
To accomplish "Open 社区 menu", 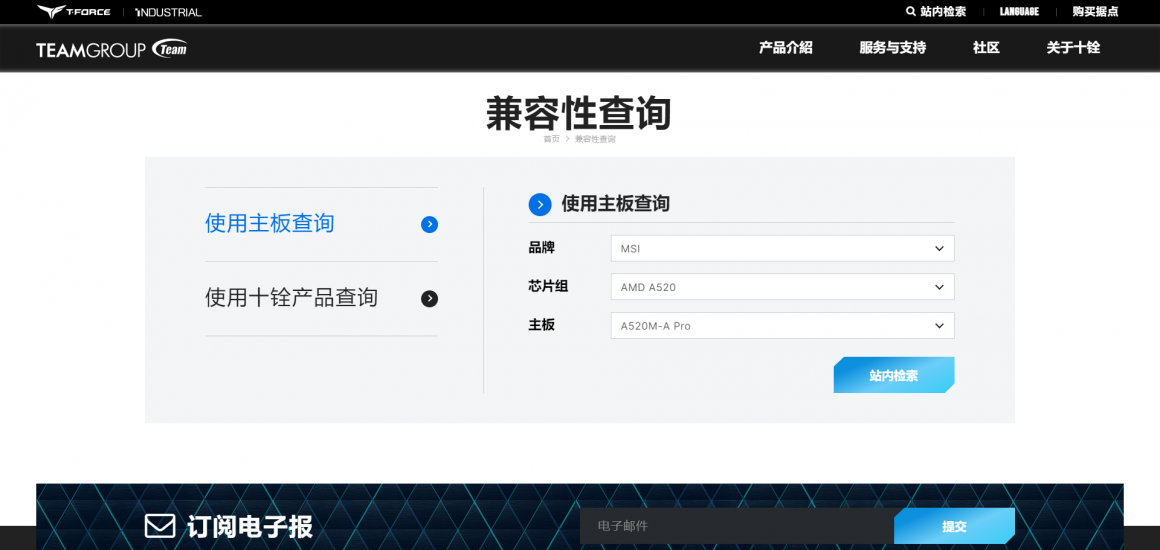I will (986, 48).
